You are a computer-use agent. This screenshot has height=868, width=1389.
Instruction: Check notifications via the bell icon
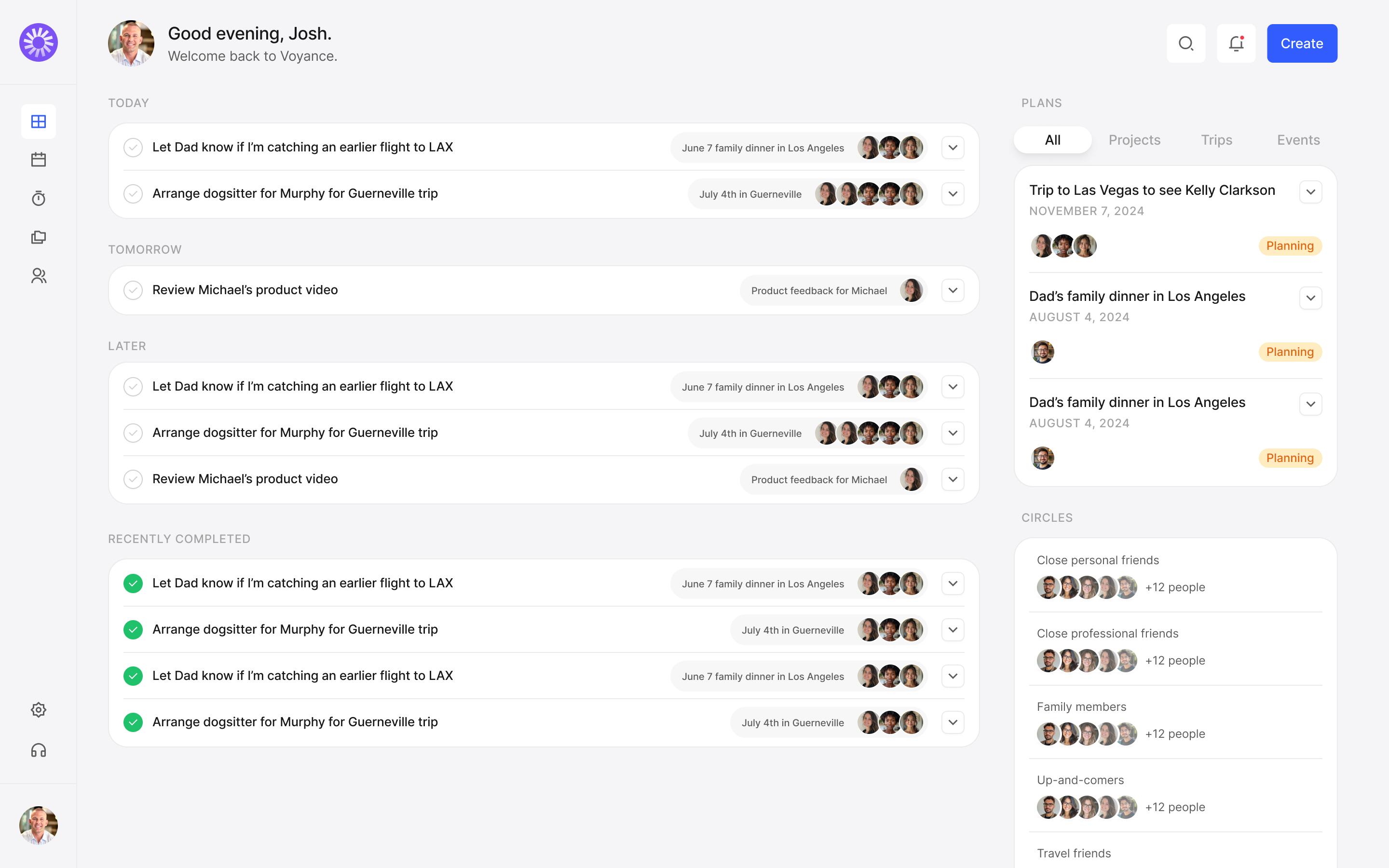click(1236, 43)
